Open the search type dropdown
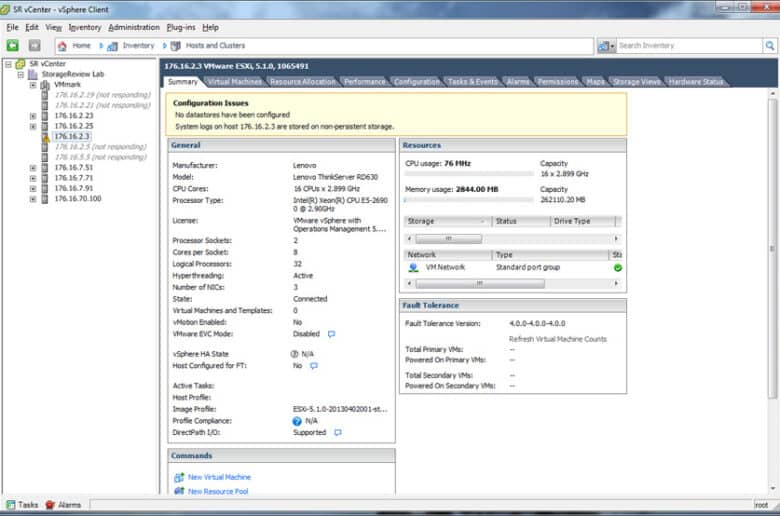The image size is (780, 516). (x=606, y=46)
